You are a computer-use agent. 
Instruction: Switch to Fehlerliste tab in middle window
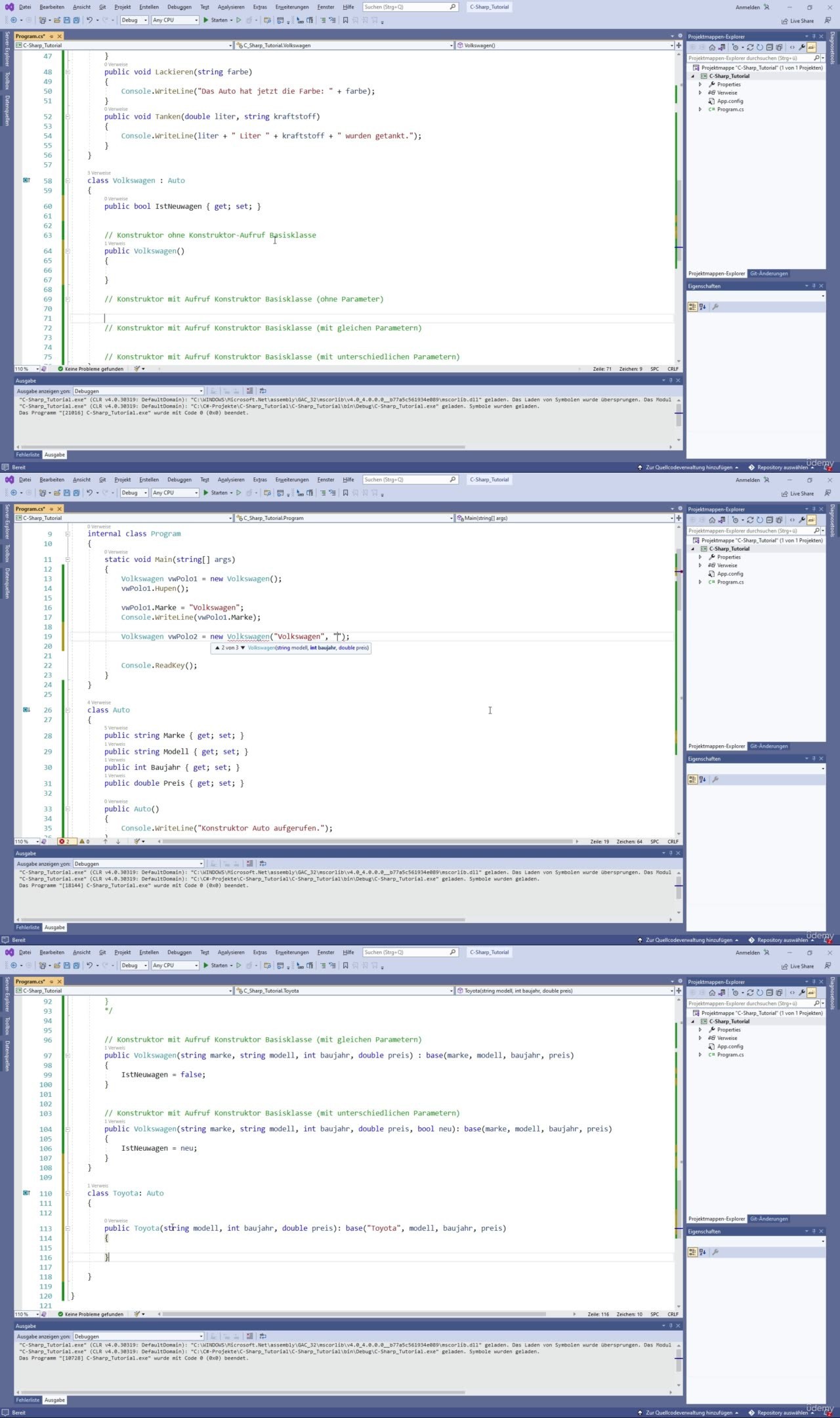click(28, 928)
